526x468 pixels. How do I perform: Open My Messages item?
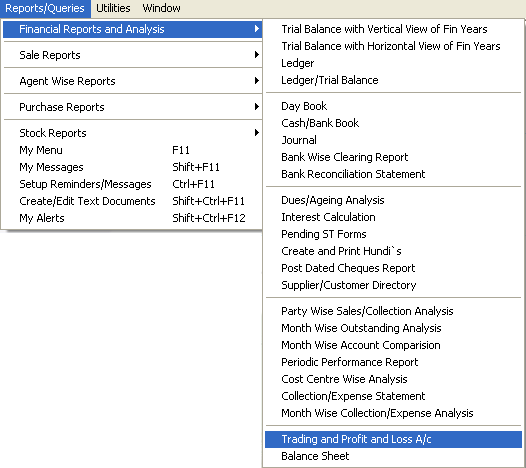pyautogui.click(x=133, y=167)
